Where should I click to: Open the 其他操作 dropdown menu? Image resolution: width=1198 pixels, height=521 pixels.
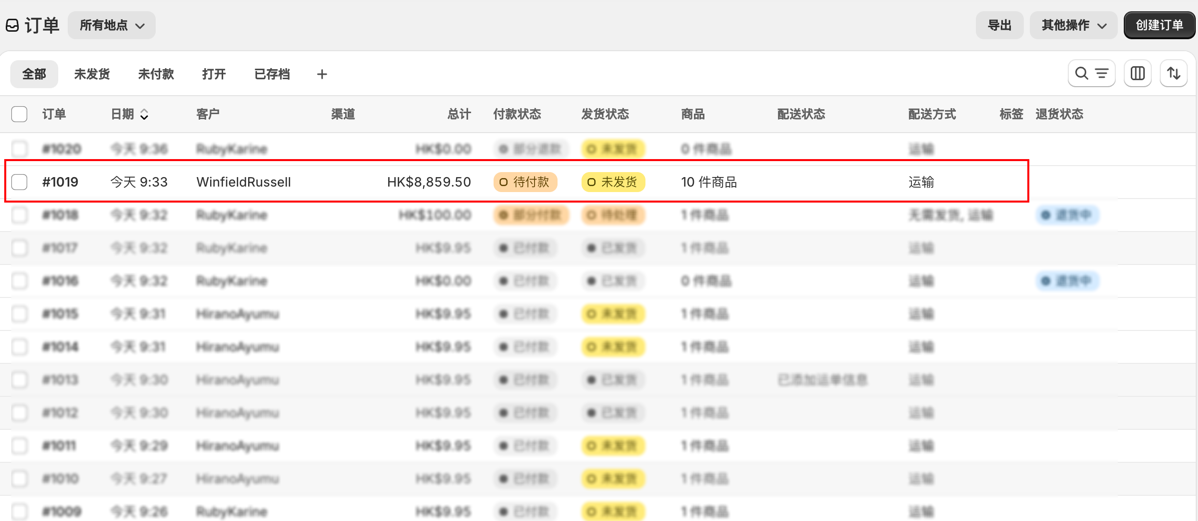point(1073,25)
